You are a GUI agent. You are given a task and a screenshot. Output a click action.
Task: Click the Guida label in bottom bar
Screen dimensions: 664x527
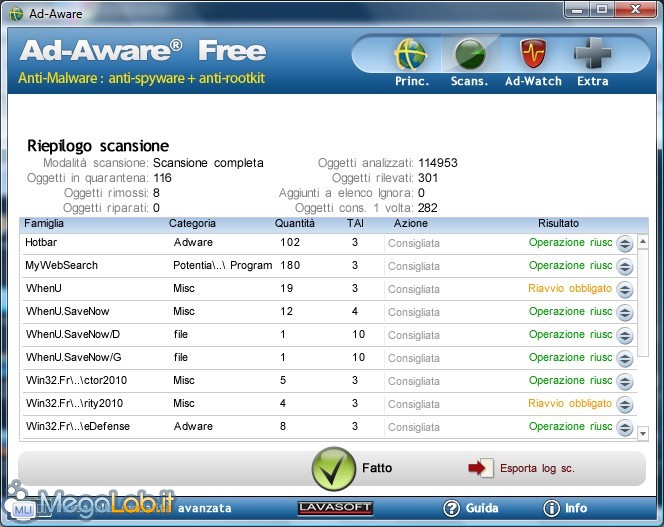tap(482, 508)
